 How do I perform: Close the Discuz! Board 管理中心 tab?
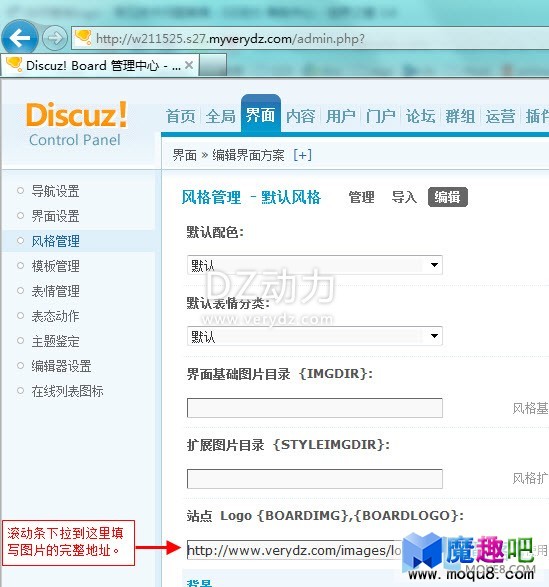coord(189,65)
